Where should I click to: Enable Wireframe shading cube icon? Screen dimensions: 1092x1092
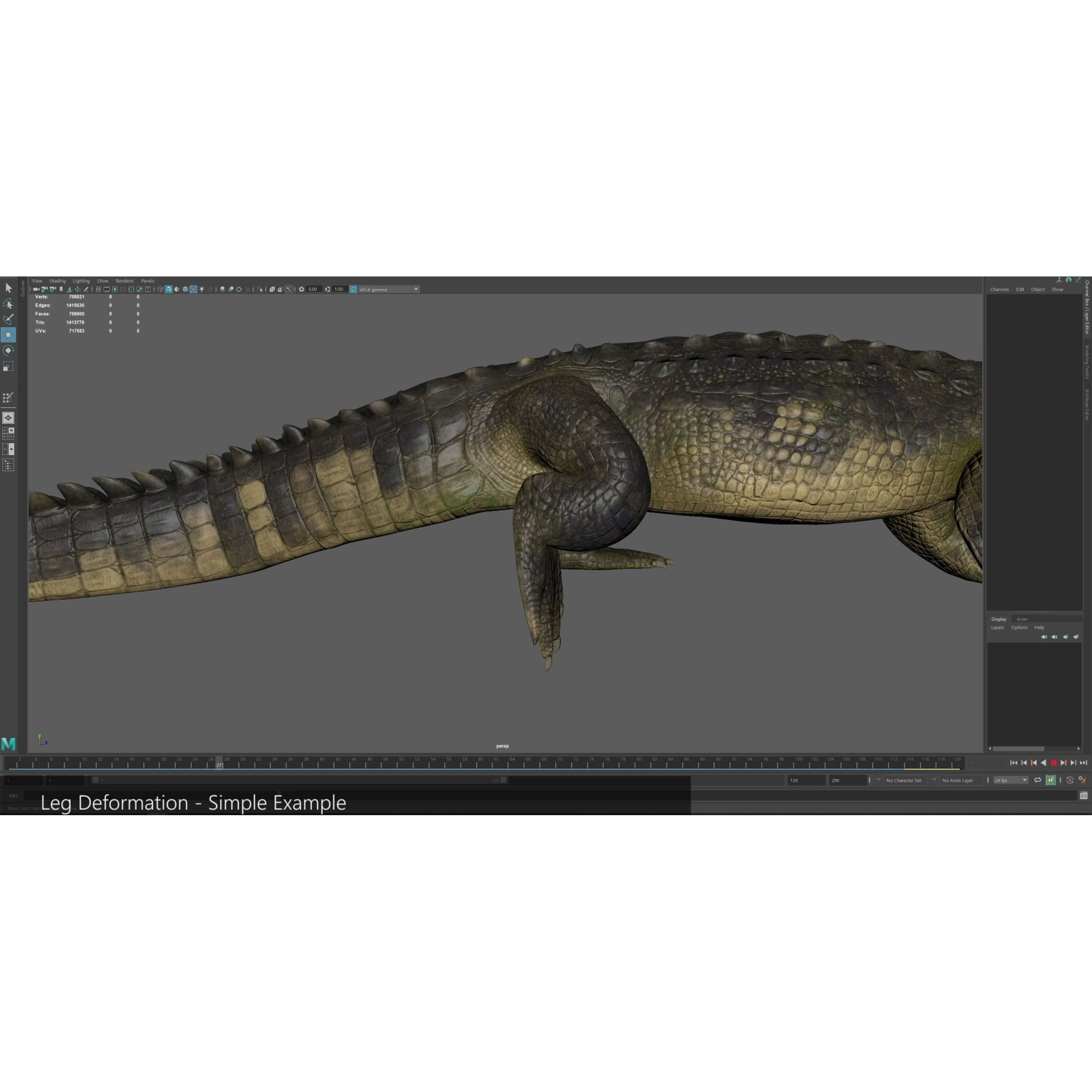(160, 289)
